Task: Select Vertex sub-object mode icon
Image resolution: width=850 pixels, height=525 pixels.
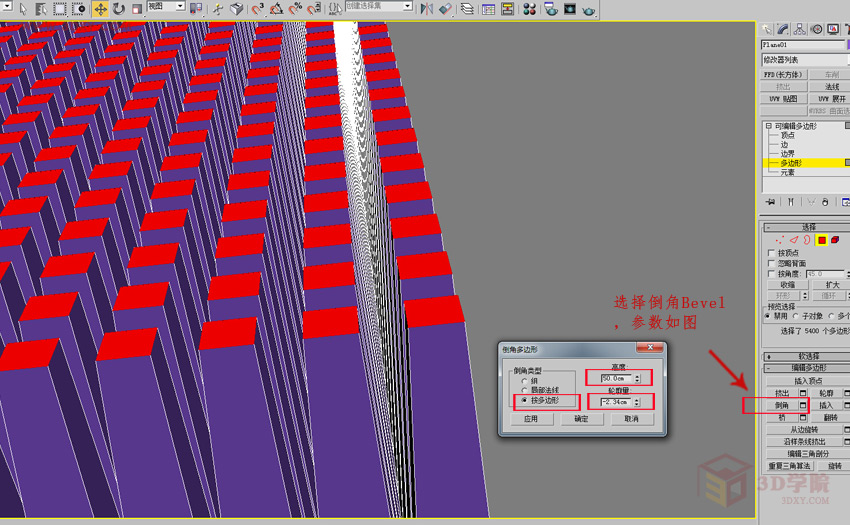Action: tap(780, 240)
